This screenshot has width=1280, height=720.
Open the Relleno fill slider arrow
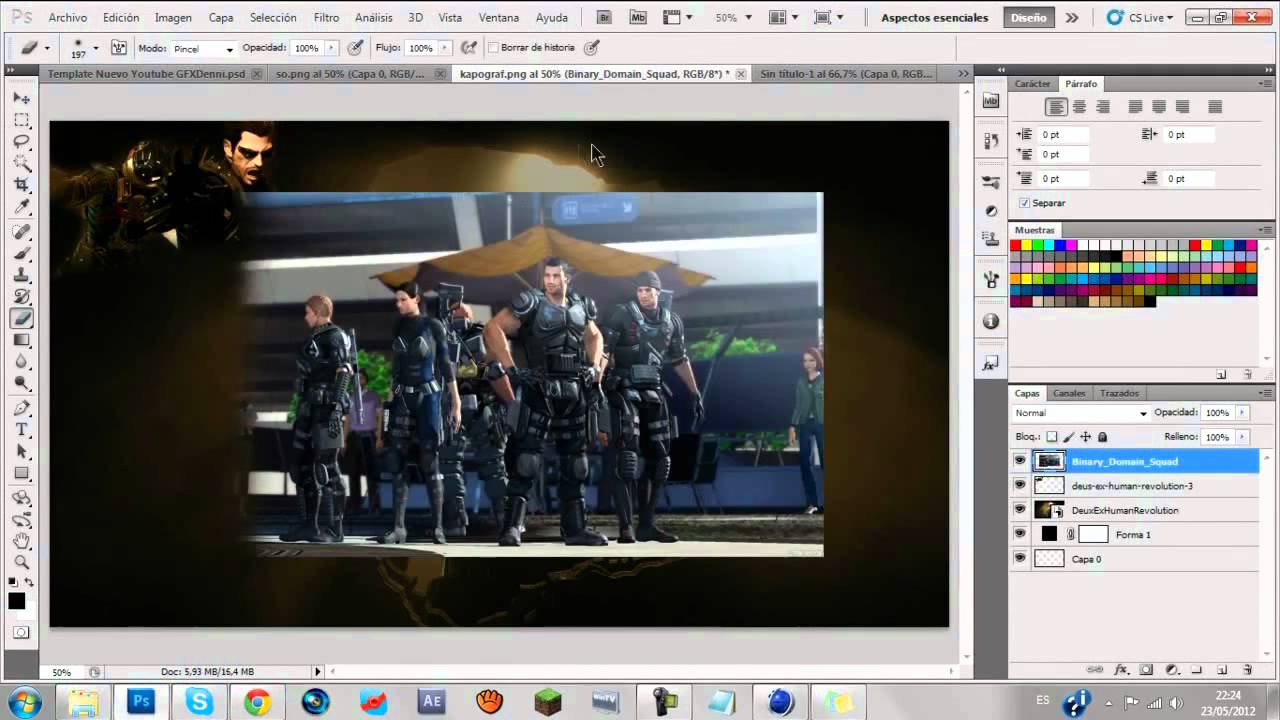1242,437
